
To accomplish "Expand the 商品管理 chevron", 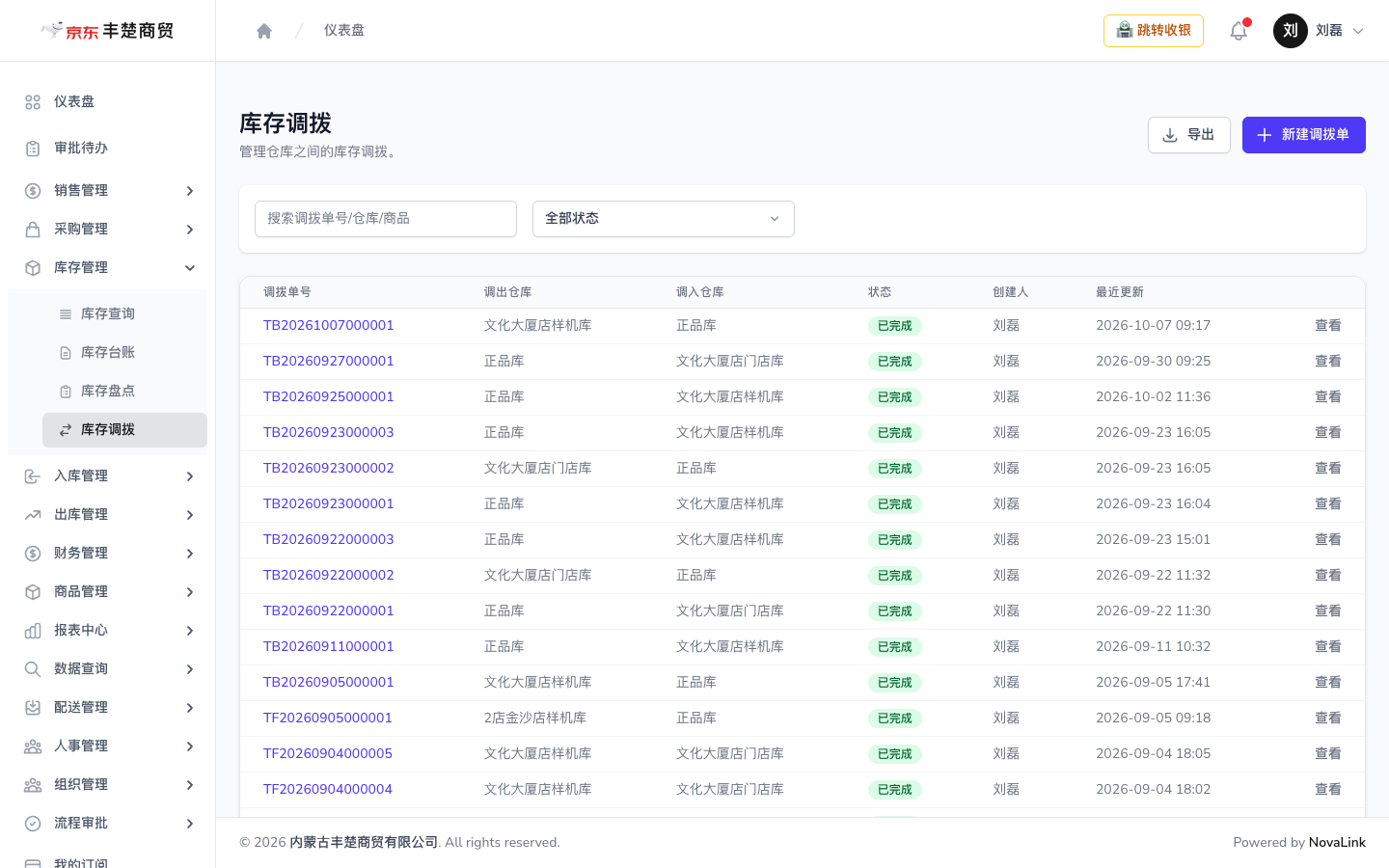I will coord(190,592).
